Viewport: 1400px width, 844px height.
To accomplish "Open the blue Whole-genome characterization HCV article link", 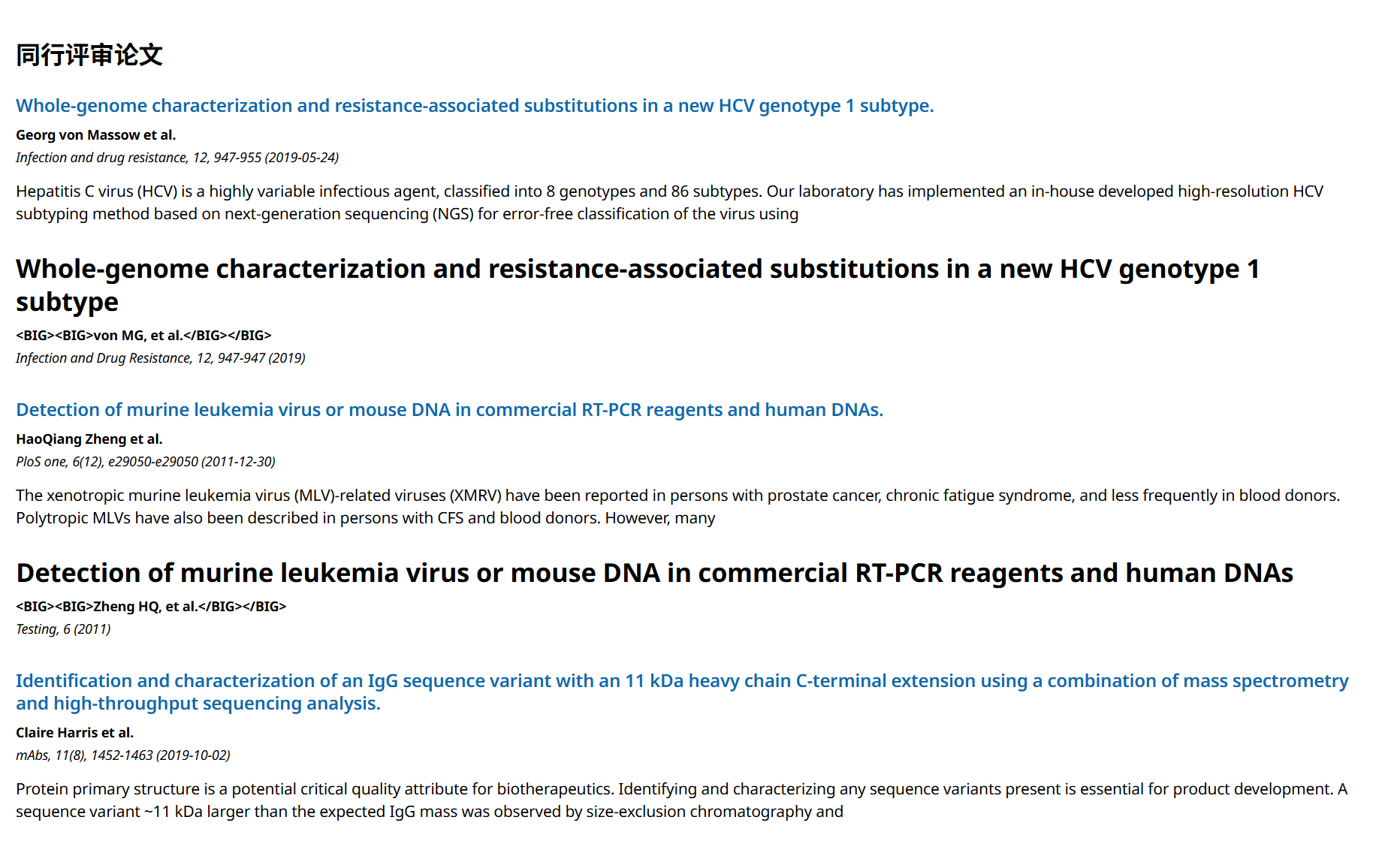I will pos(475,106).
